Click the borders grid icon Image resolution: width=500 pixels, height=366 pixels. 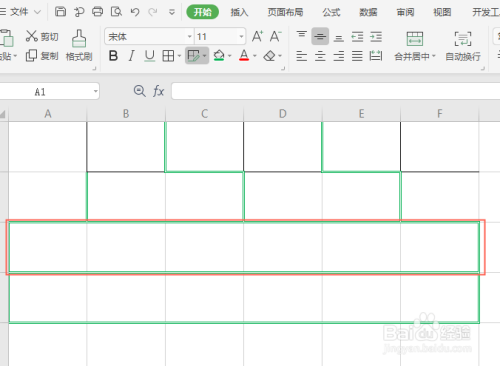point(168,56)
